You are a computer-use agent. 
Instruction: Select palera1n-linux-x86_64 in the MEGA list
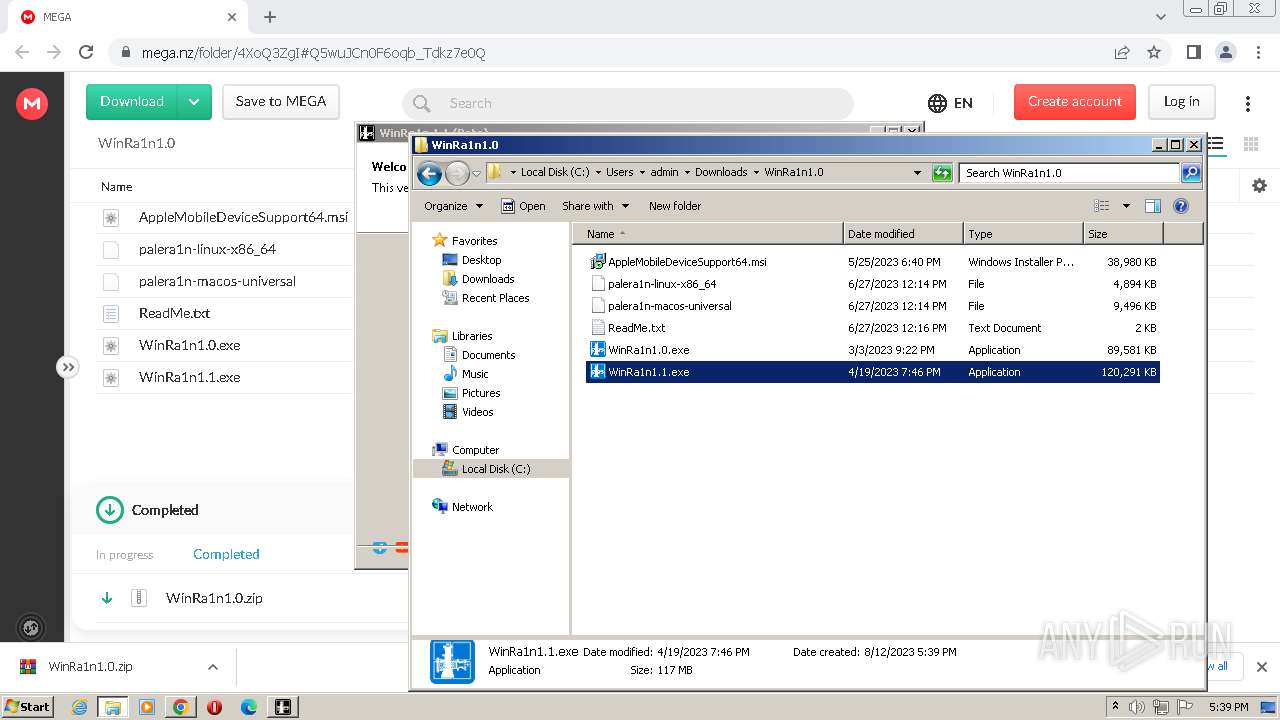[x=207, y=249]
